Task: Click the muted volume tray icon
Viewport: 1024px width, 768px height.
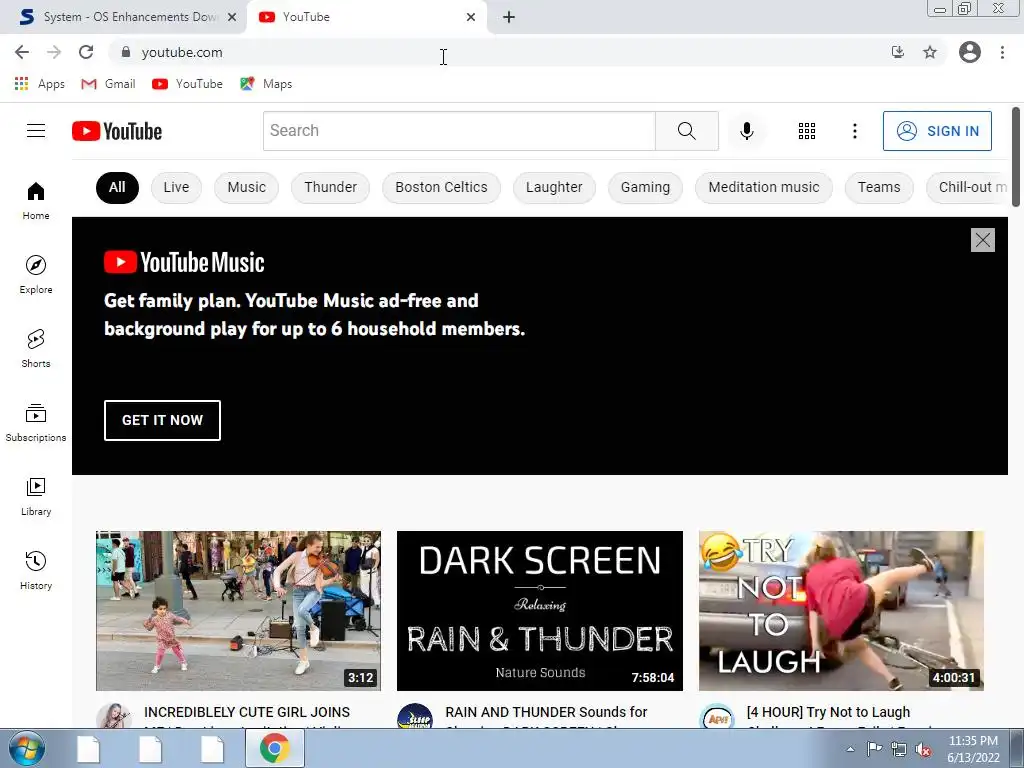Action: tap(923, 749)
